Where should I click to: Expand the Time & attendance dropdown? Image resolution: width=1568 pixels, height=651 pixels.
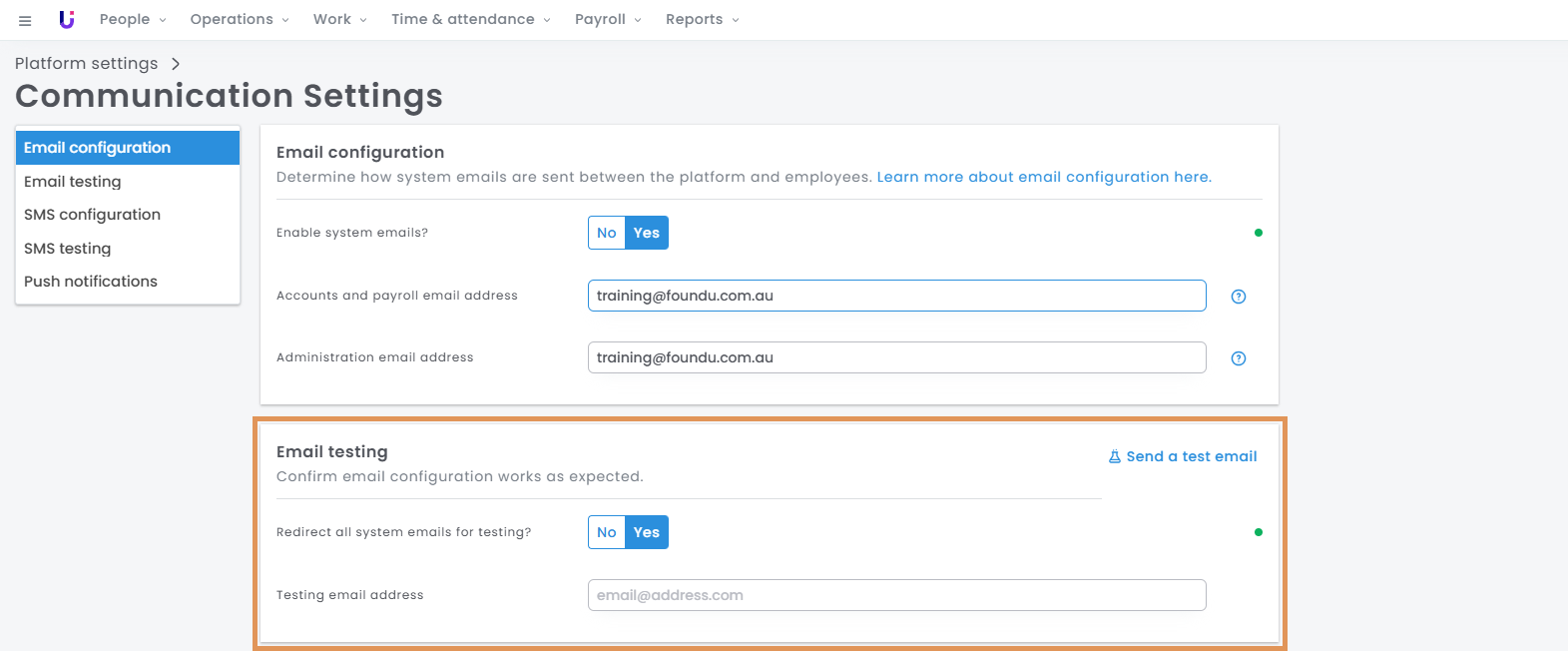coord(470,20)
